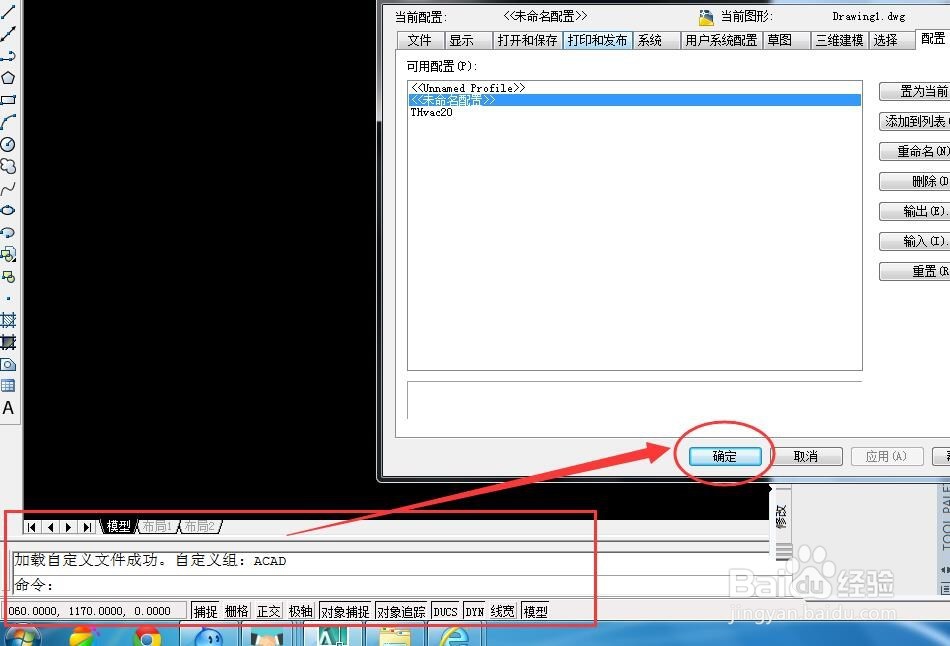950x646 pixels.
Task: Select the Hatch tool
Action: [x=8, y=320]
